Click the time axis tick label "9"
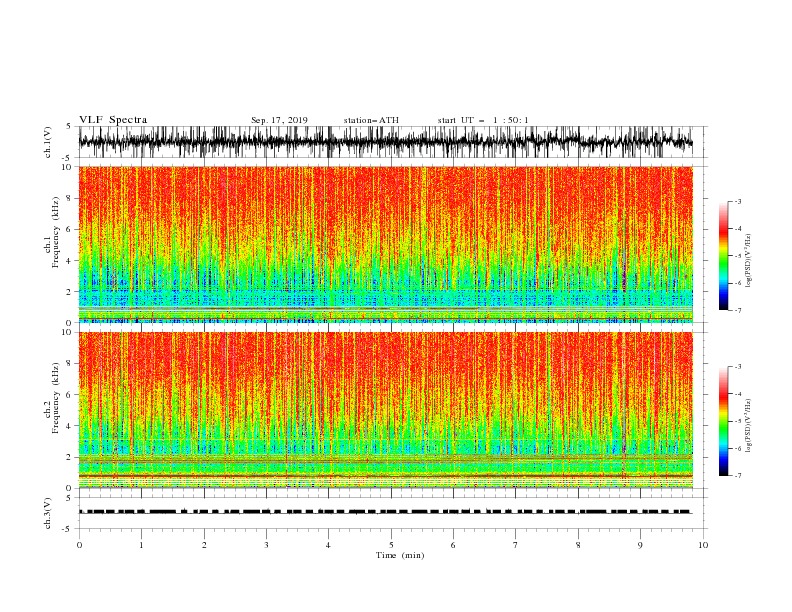Screen dimensions: 792x612 (640, 545)
